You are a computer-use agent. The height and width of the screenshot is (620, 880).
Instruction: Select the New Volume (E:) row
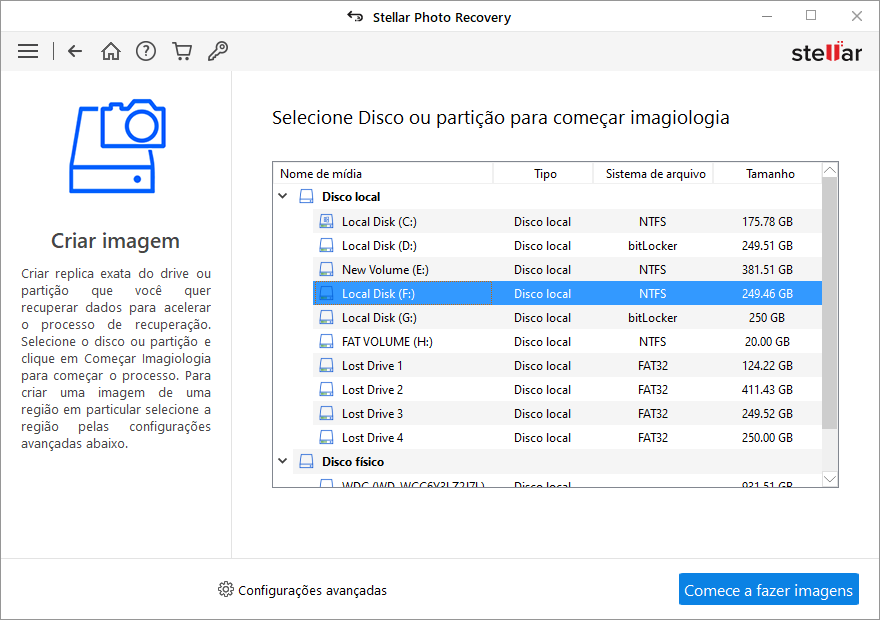(x=567, y=269)
